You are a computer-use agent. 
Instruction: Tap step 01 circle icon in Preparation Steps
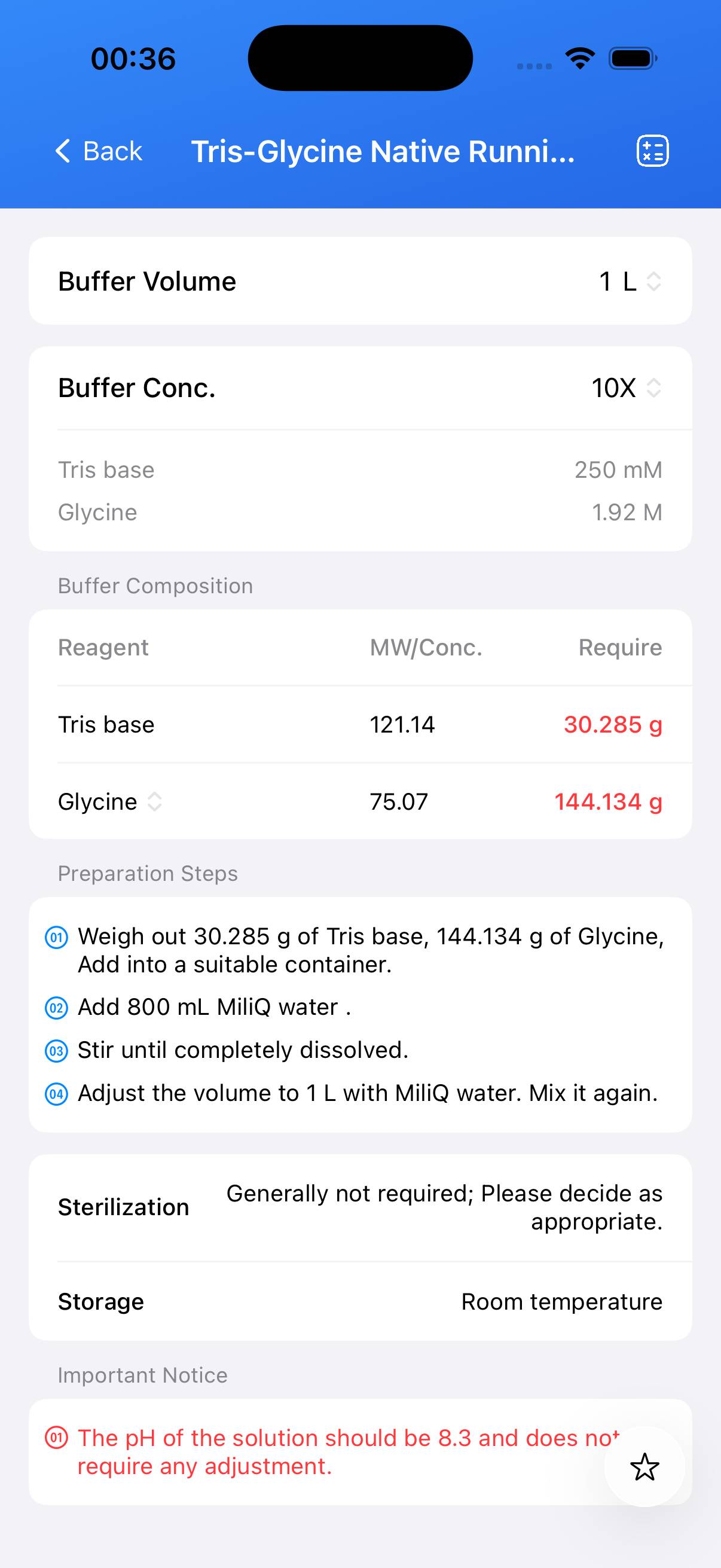pyautogui.click(x=57, y=936)
